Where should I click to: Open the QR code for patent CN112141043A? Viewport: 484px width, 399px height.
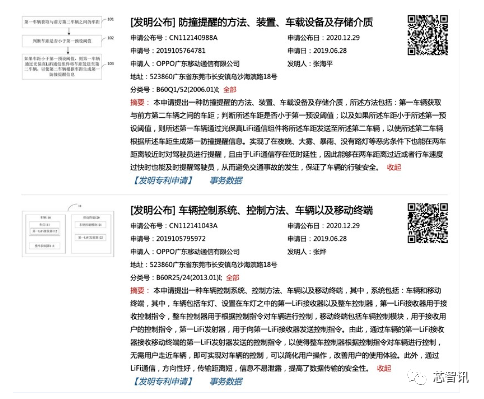pyautogui.click(x=428, y=223)
